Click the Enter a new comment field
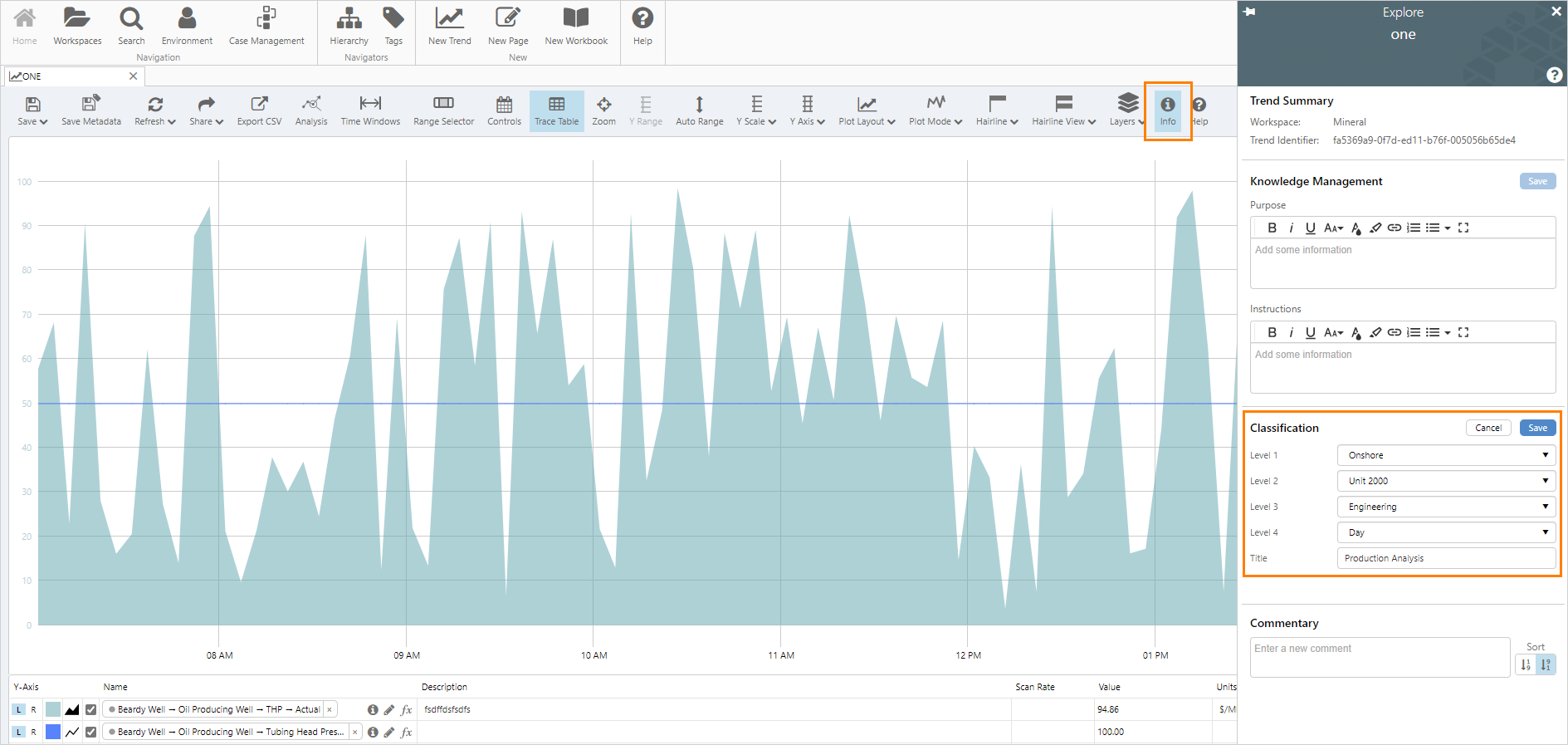Screen dimensions: 1568x745 tap(1379, 656)
